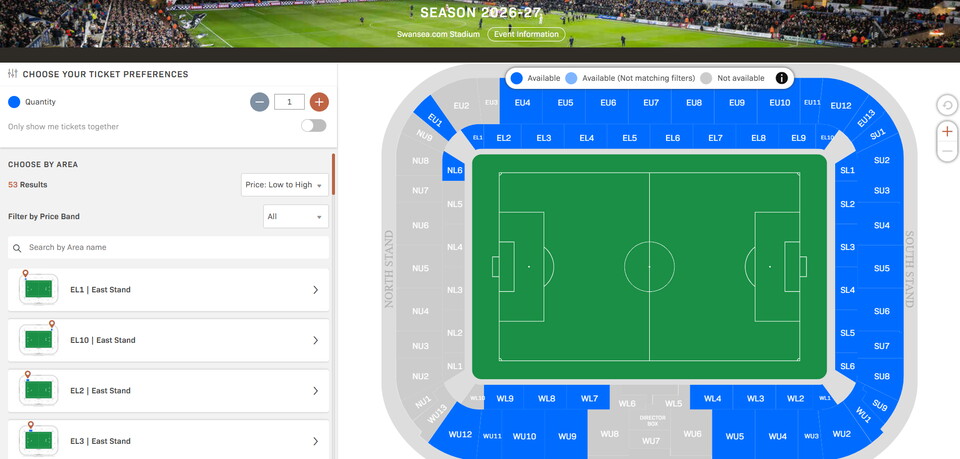Image resolution: width=960 pixels, height=459 pixels.
Task: Open the Filter by Price Band dropdown
Action: (295, 216)
